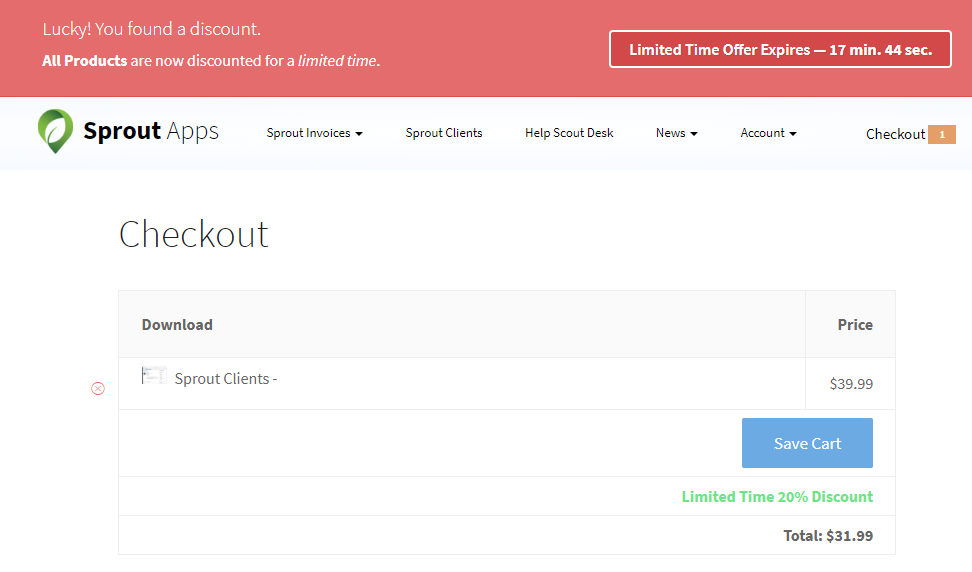Open the Help Scout Desk nav link
The image size is (972, 572).
point(569,133)
